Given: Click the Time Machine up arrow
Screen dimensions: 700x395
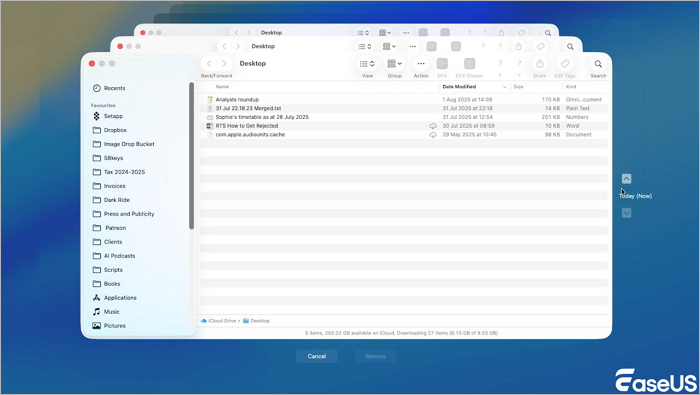Looking at the screenshot, I should click(x=626, y=179).
